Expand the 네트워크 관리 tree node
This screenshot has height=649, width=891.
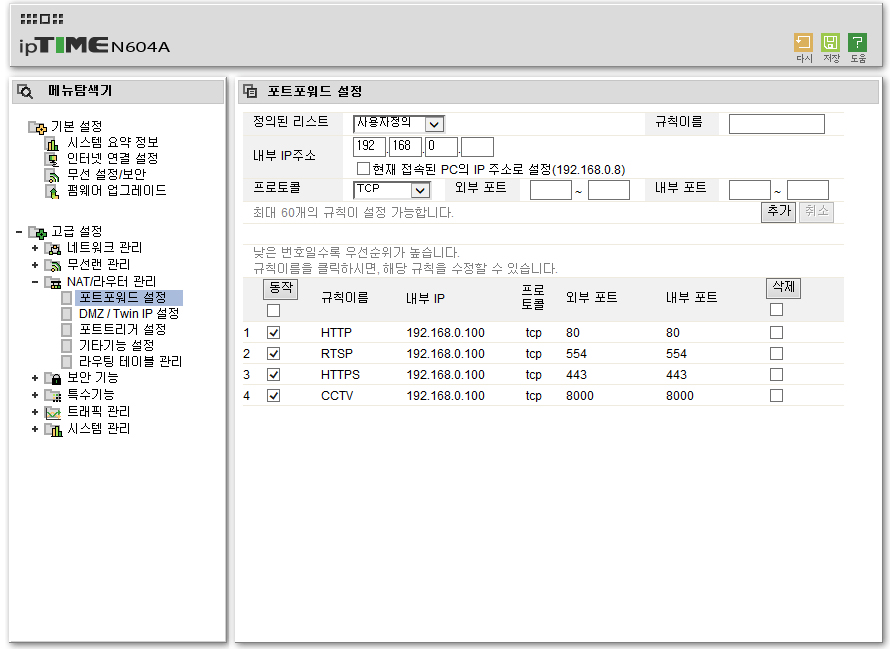(35, 248)
